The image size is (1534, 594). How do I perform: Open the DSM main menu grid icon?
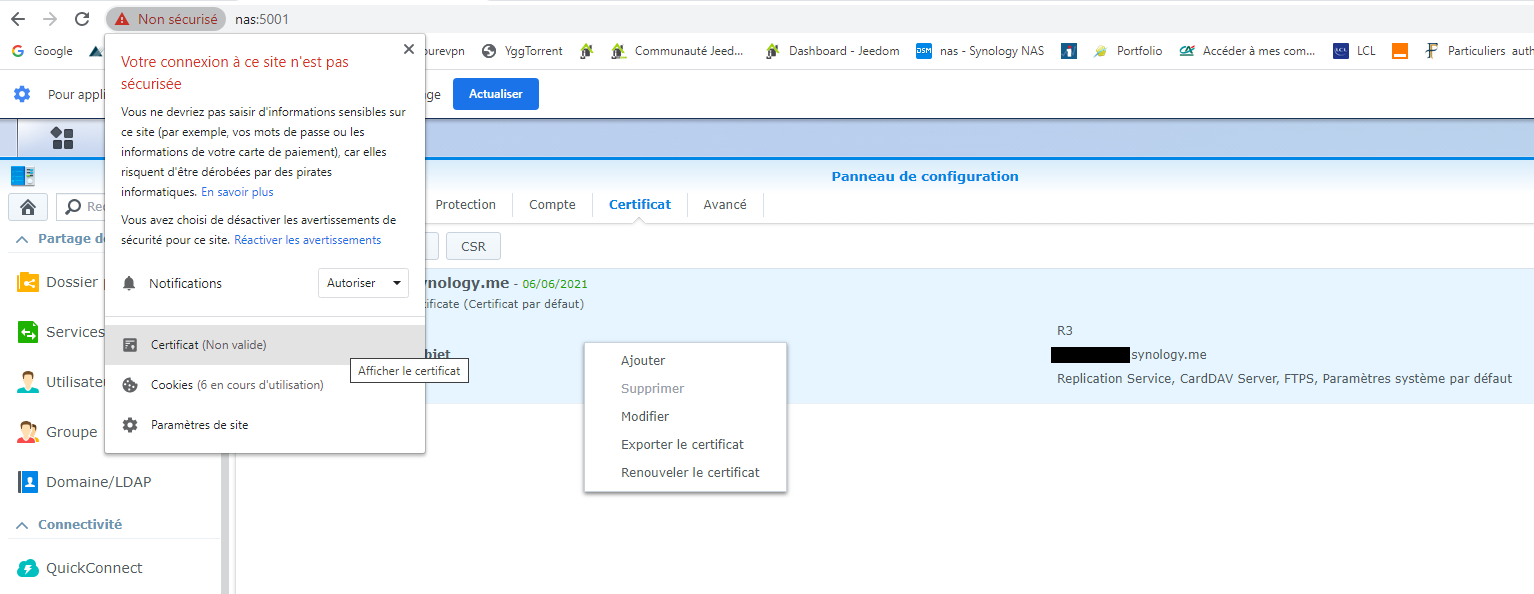62,138
